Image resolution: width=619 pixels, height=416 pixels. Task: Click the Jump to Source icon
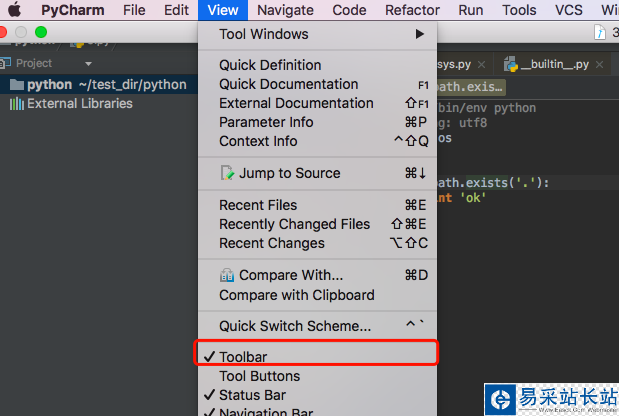(x=228, y=174)
